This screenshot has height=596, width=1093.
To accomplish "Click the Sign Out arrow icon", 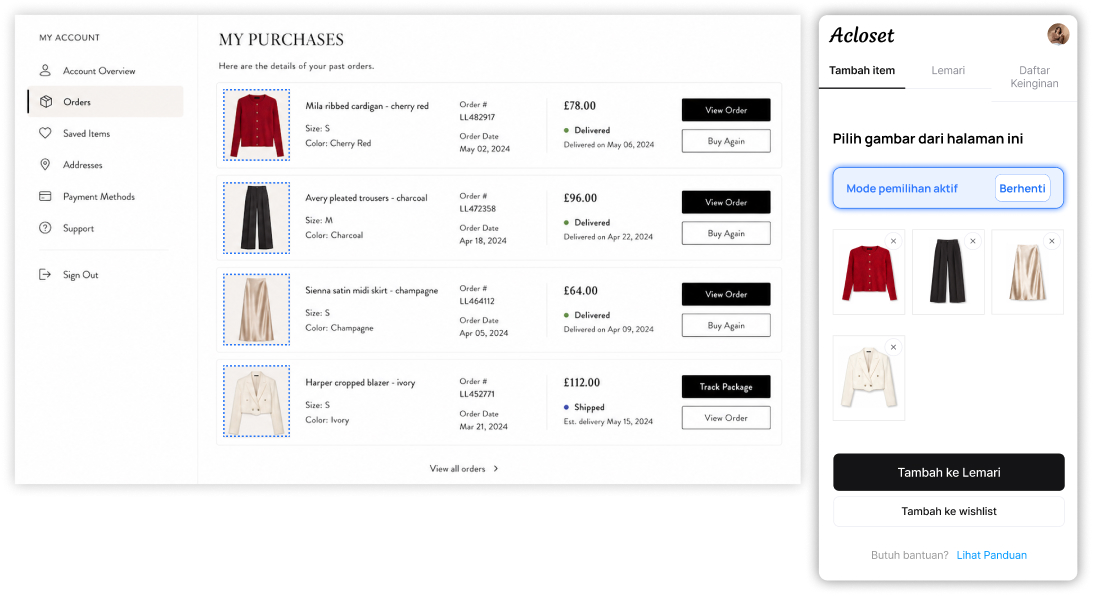I will point(45,275).
